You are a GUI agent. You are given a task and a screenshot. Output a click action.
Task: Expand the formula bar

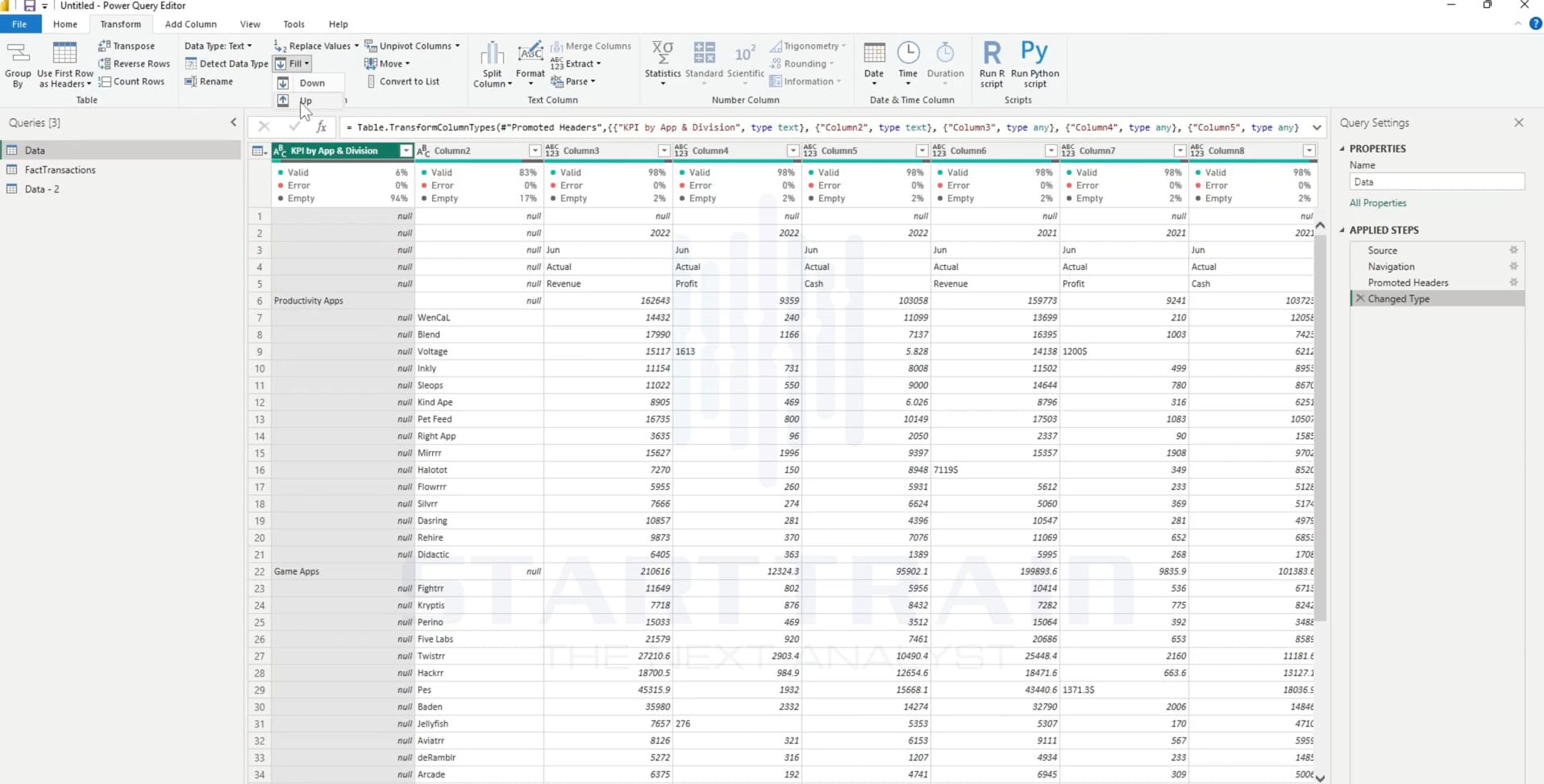coord(1317,127)
